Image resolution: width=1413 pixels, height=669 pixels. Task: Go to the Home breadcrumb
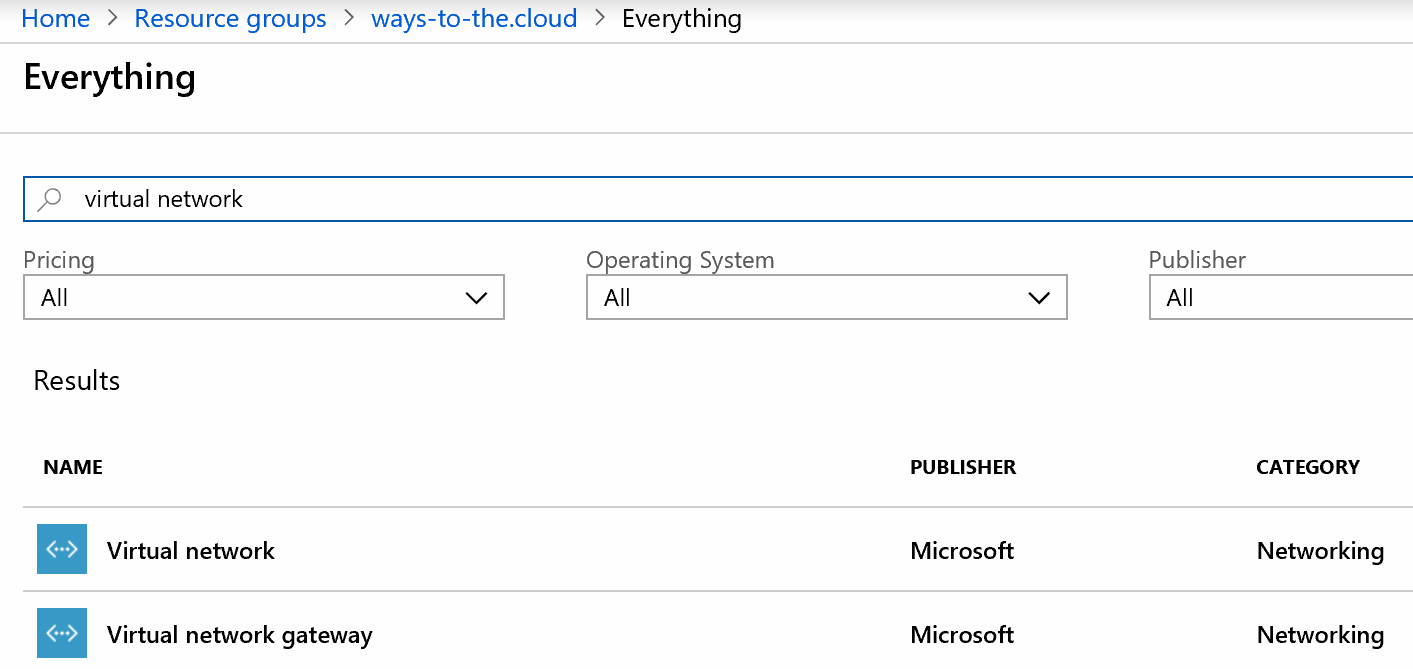pos(55,19)
